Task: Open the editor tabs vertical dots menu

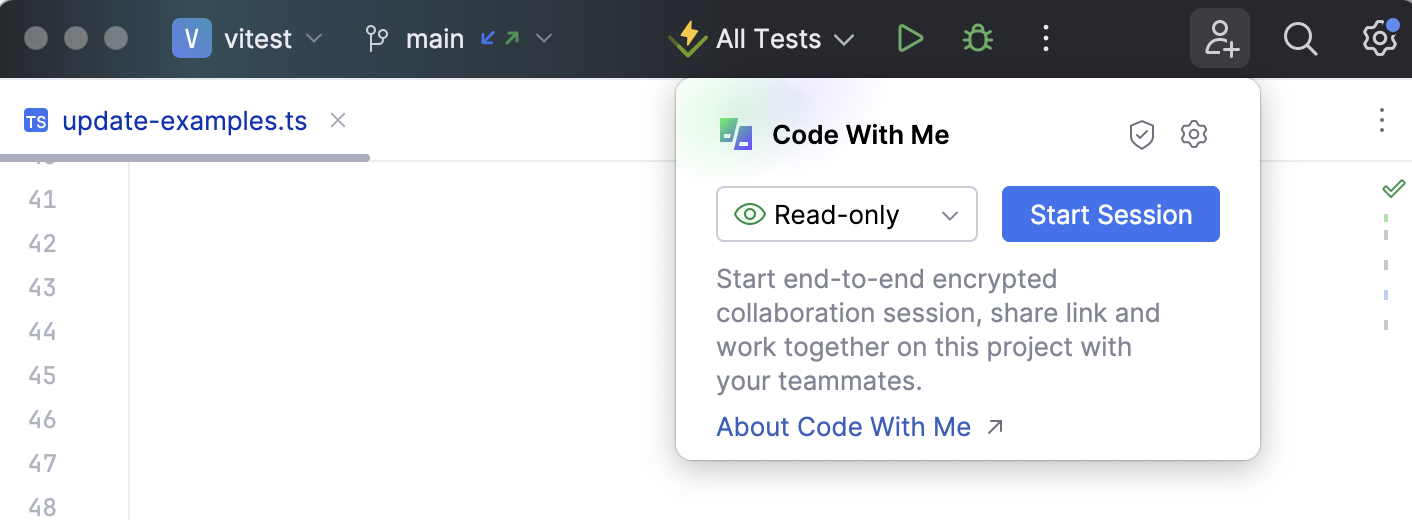Action: click(1382, 121)
